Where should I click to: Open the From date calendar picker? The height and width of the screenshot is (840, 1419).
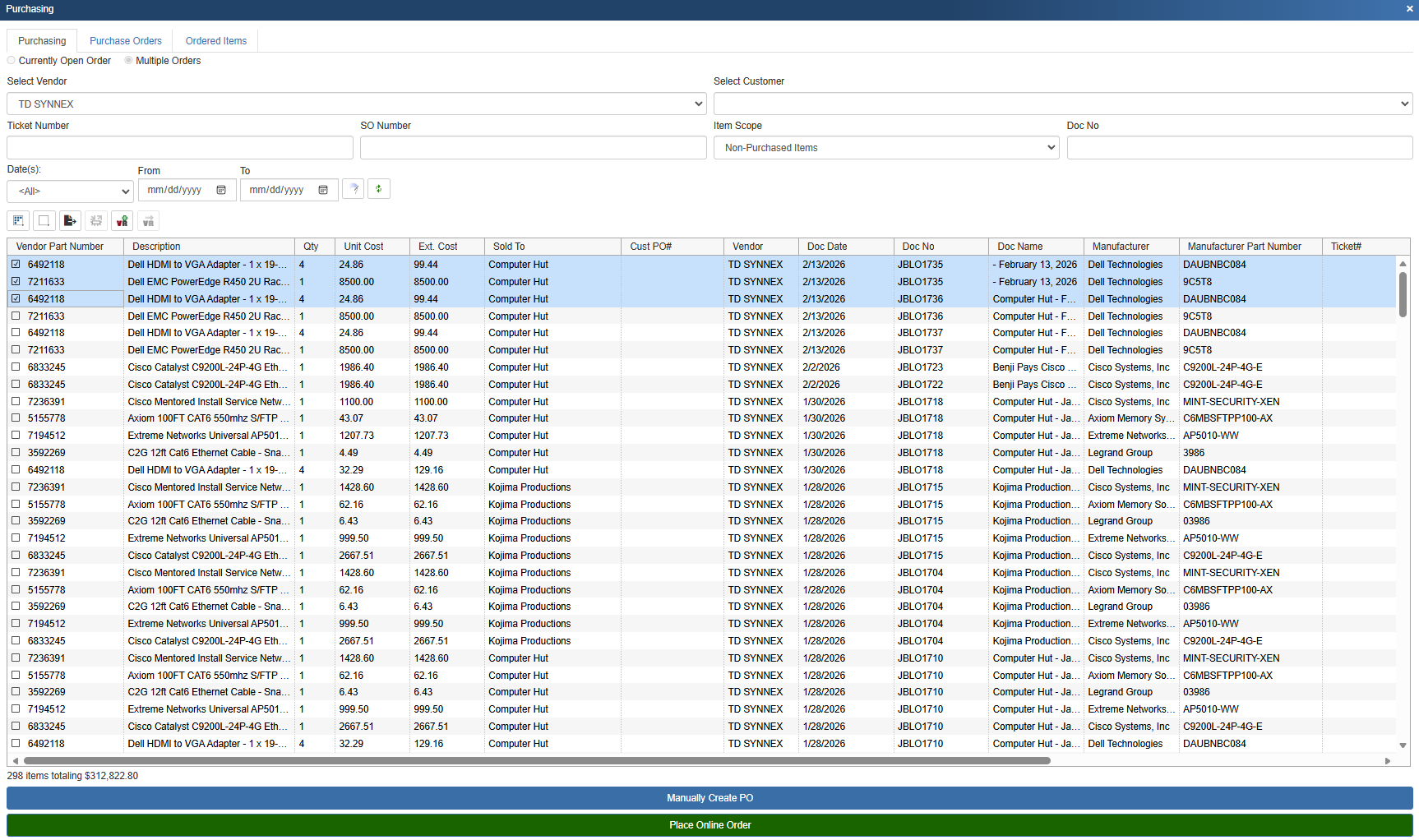tap(221, 190)
